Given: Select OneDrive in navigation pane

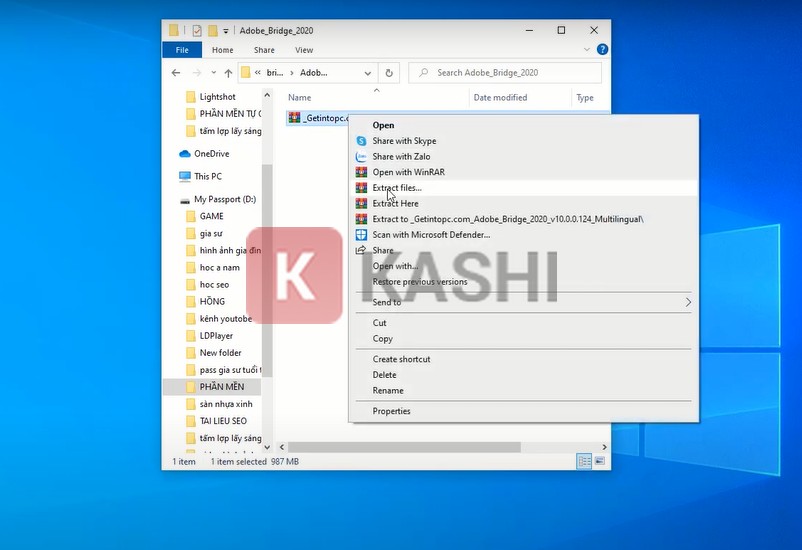Looking at the screenshot, I should tap(212, 153).
